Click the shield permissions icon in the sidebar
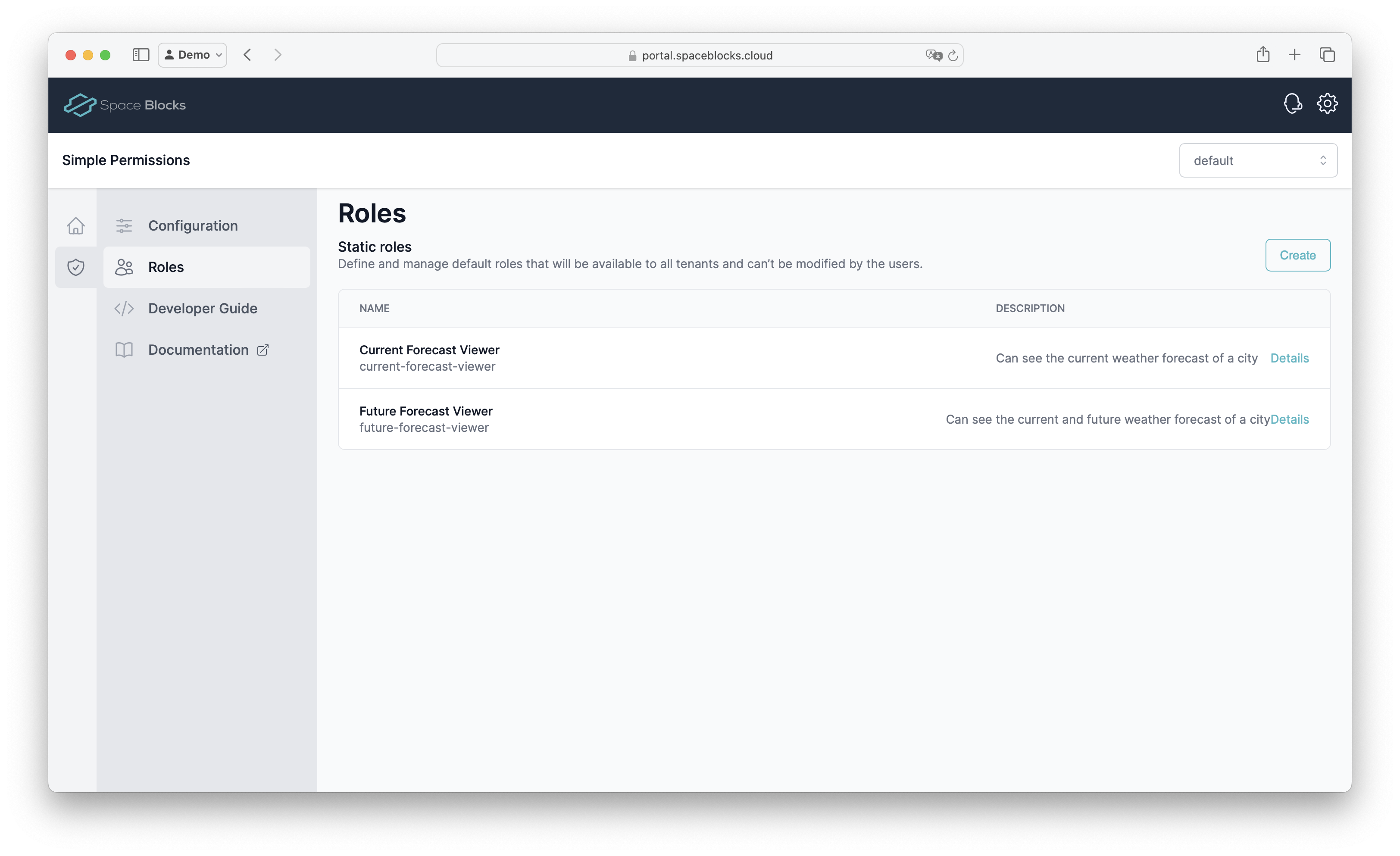The height and width of the screenshot is (856, 1400). tap(75, 267)
